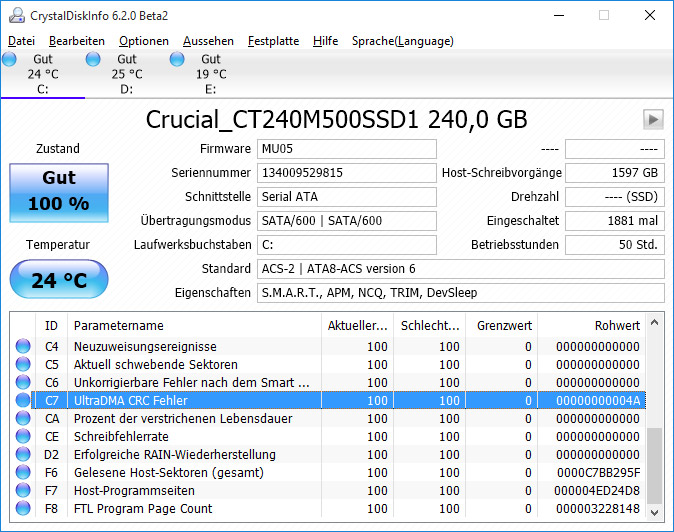This screenshot has height=532, width=674.
Task: Click the Seriennummer field 134009529815
Action: pos(347,173)
